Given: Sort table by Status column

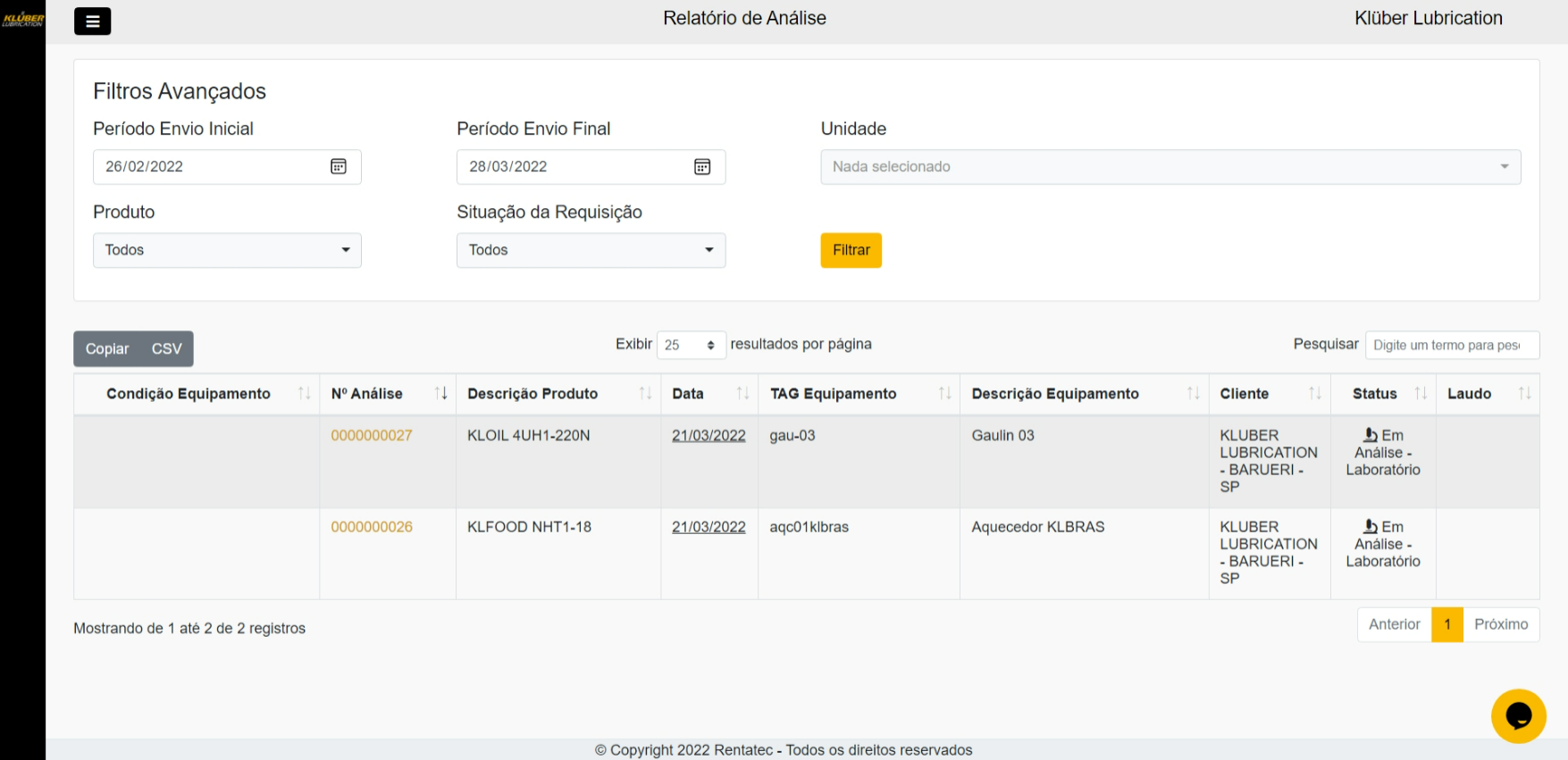Looking at the screenshot, I should pyautogui.click(x=1382, y=394).
